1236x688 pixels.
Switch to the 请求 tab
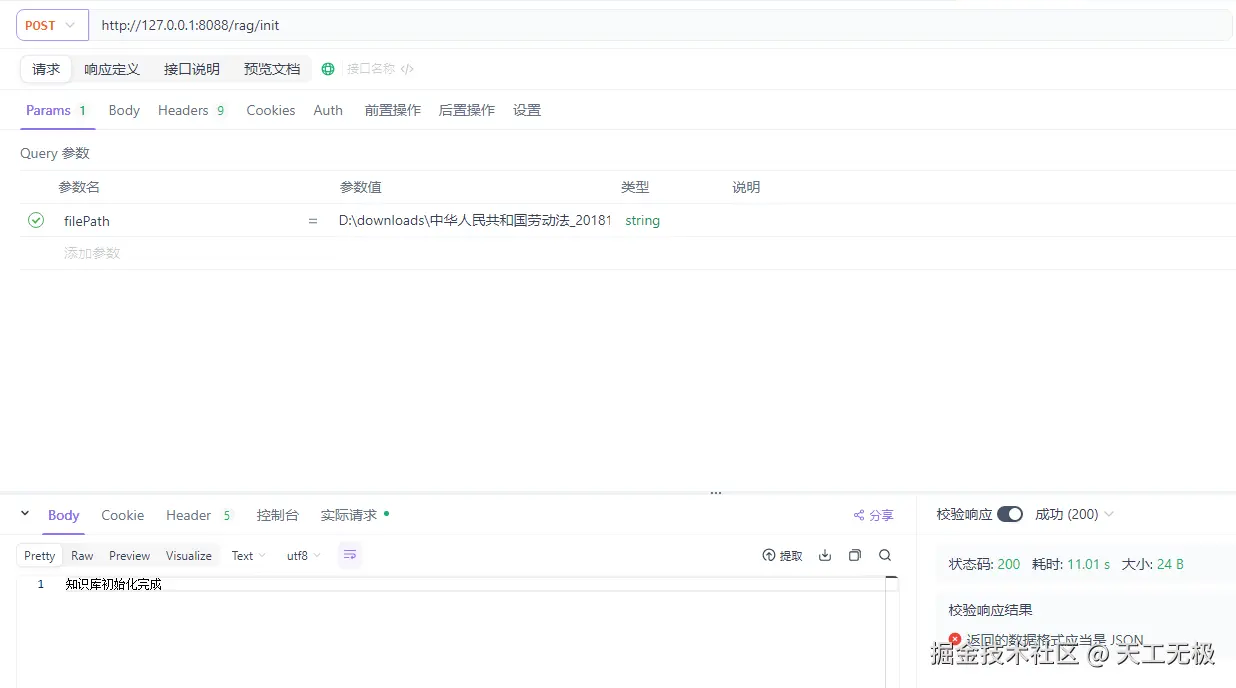pos(46,69)
